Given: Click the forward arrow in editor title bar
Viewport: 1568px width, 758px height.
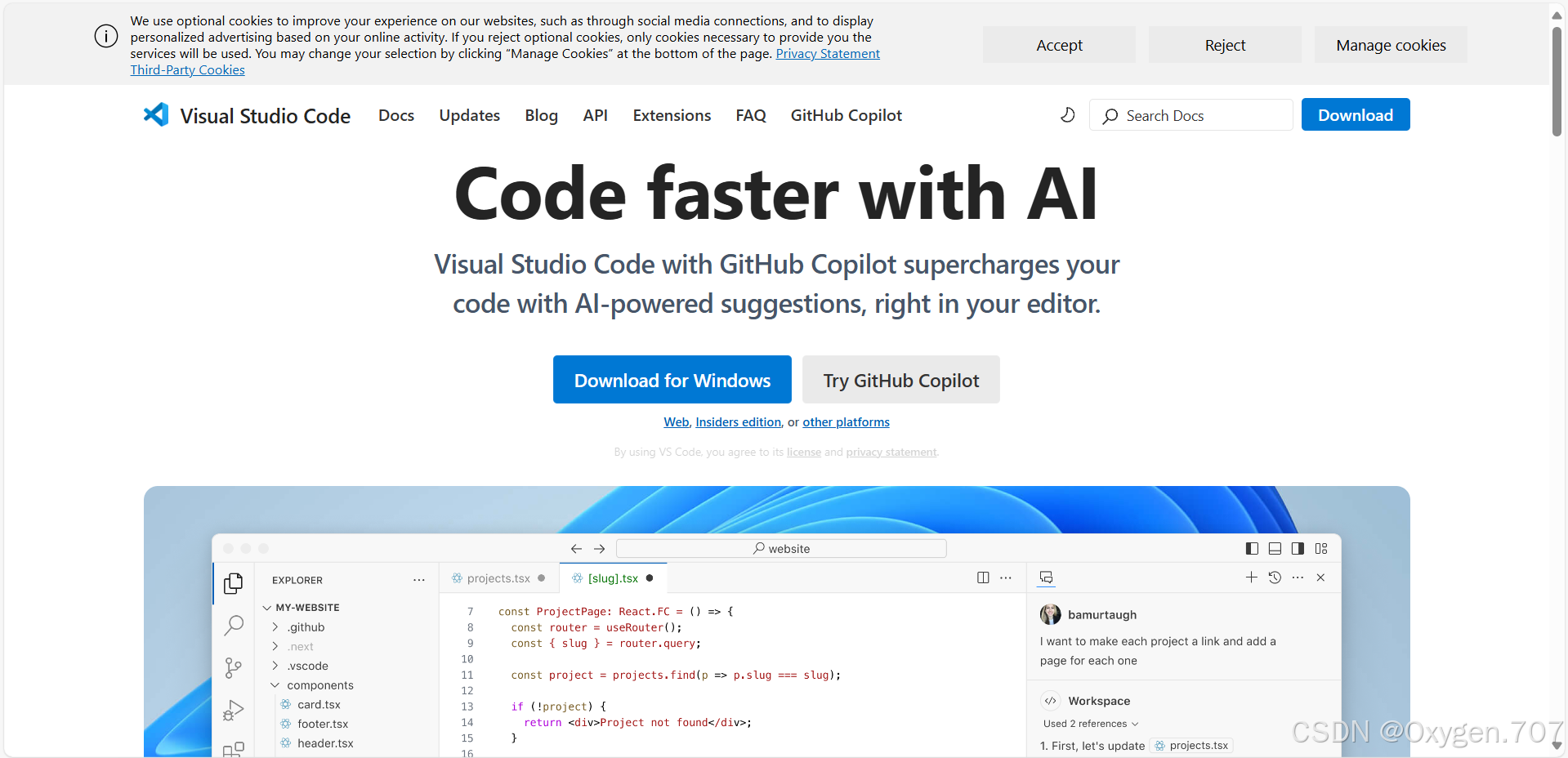Looking at the screenshot, I should click(x=599, y=549).
